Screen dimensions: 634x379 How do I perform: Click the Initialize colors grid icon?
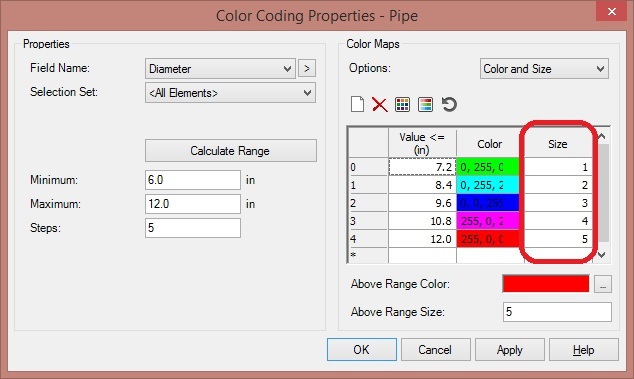(402, 104)
